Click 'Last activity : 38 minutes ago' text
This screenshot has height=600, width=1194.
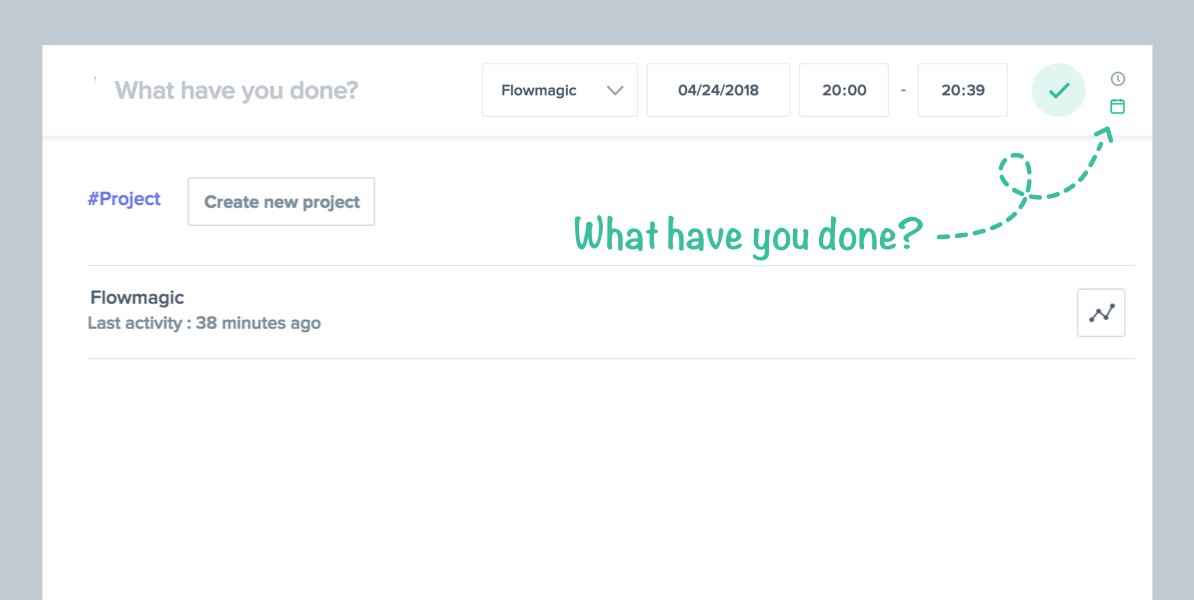point(204,323)
